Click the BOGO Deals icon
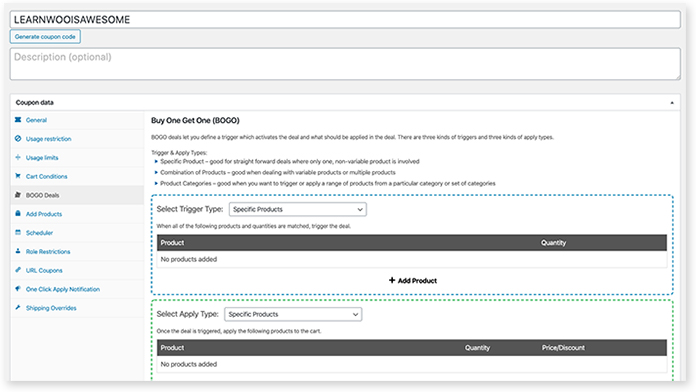 coord(18,195)
